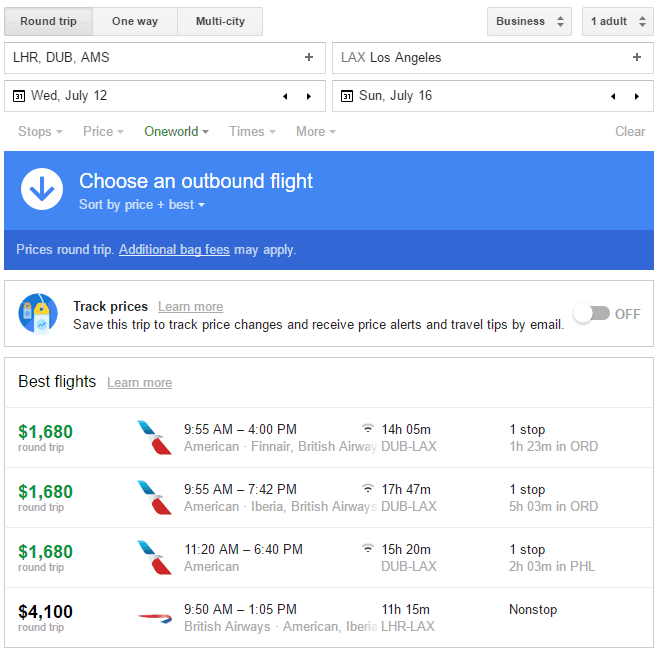The height and width of the screenshot is (653, 659).
Task: Open the More filters dropdown
Action: [316, 132]
